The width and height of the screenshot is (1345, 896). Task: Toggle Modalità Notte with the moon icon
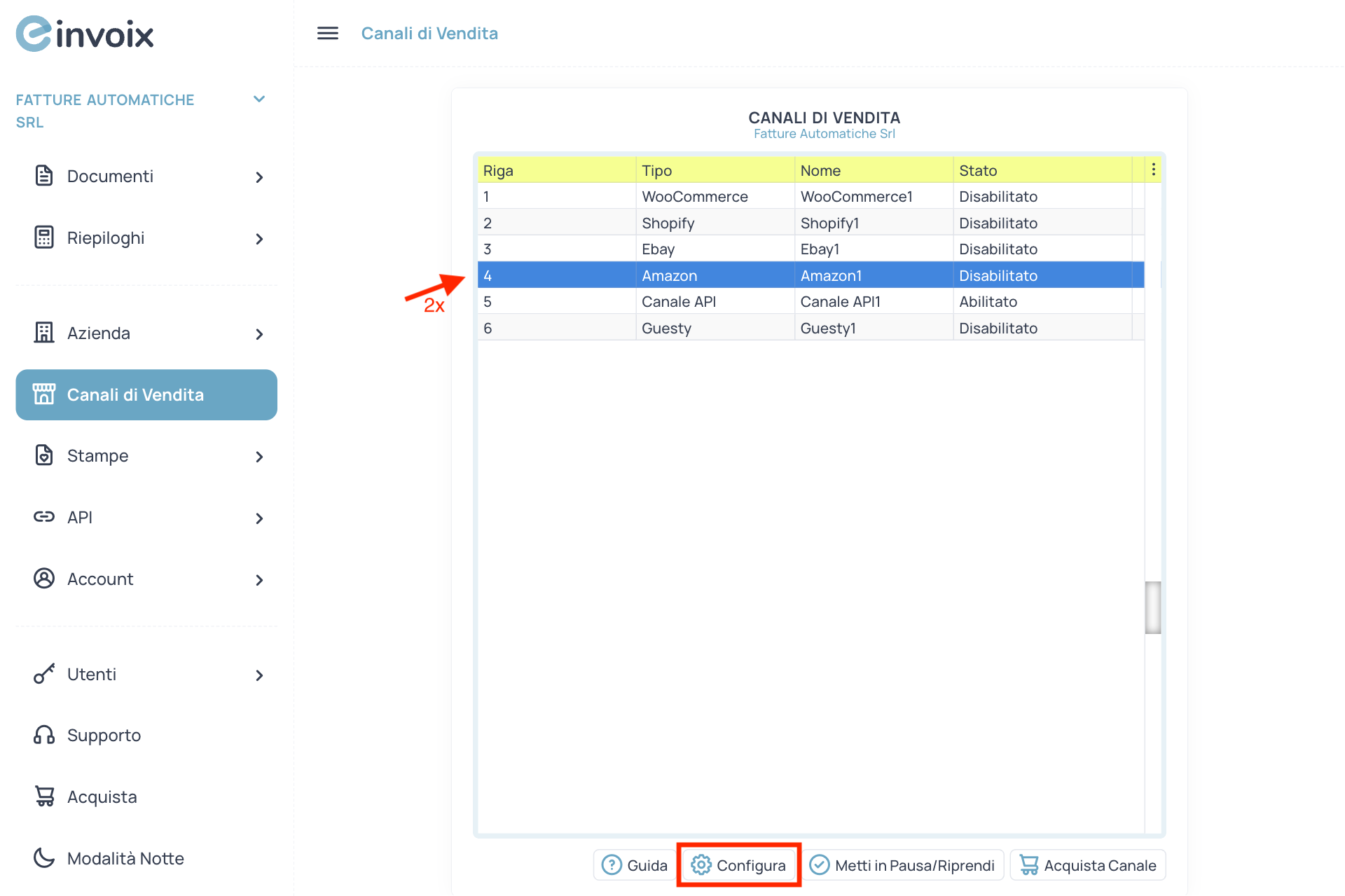44,857
